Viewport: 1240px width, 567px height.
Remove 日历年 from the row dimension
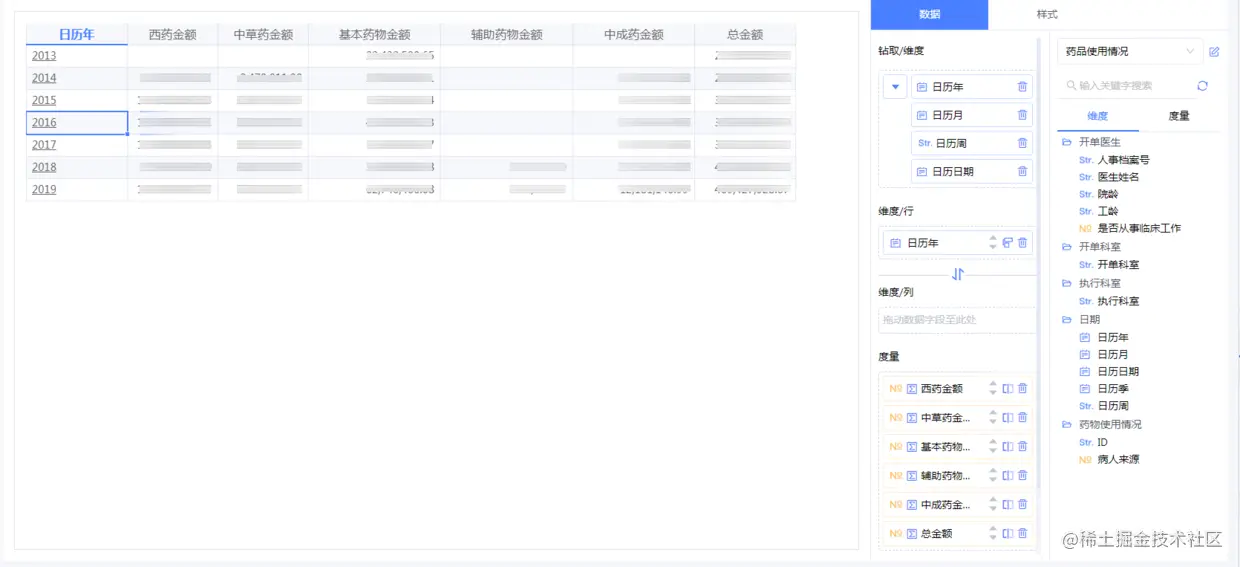[1022, 243]
